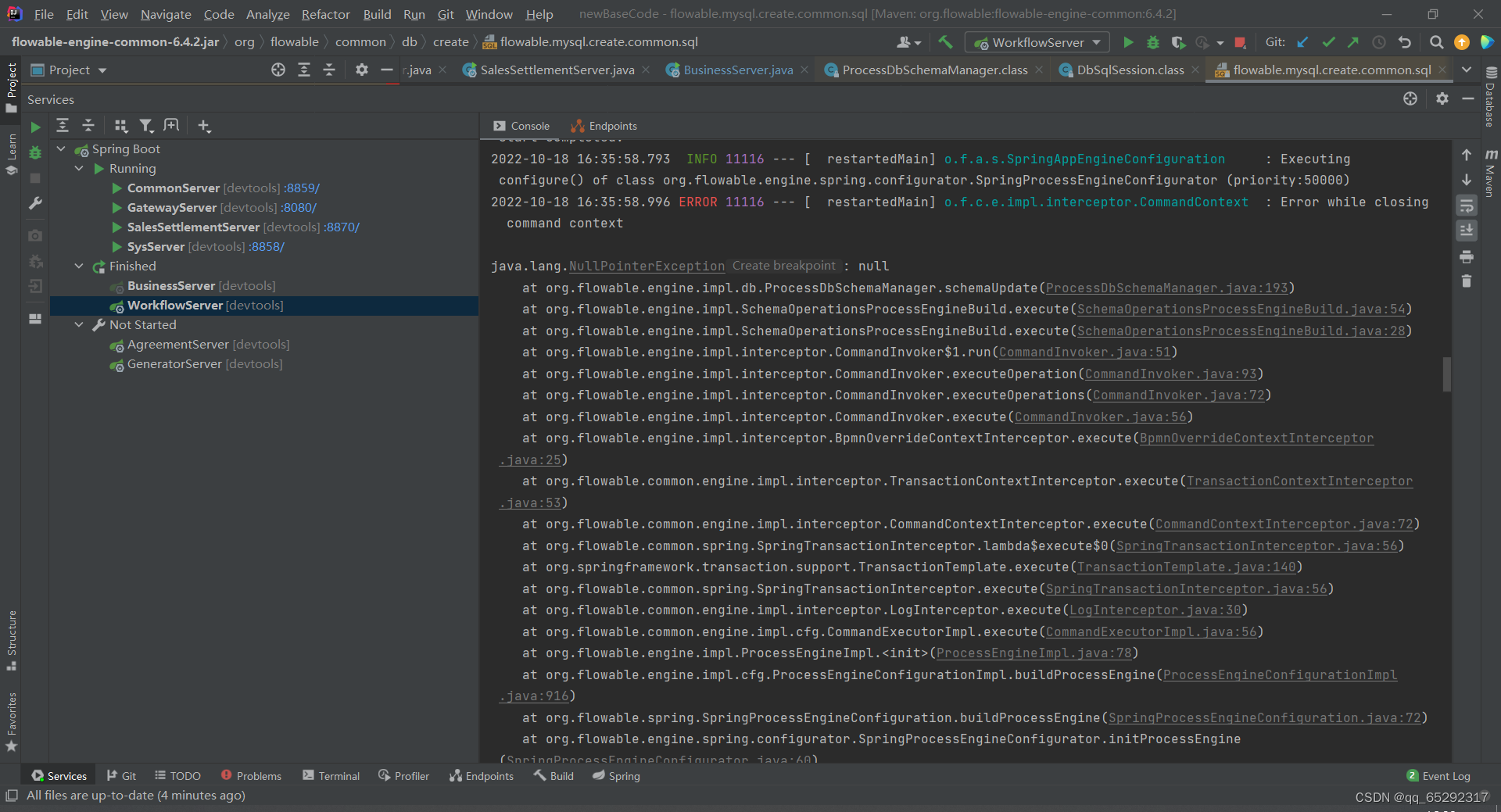The height and width of the screenshot is (812, 1501).
Task: Open the Git menu
Action: (x=446, y=14)
